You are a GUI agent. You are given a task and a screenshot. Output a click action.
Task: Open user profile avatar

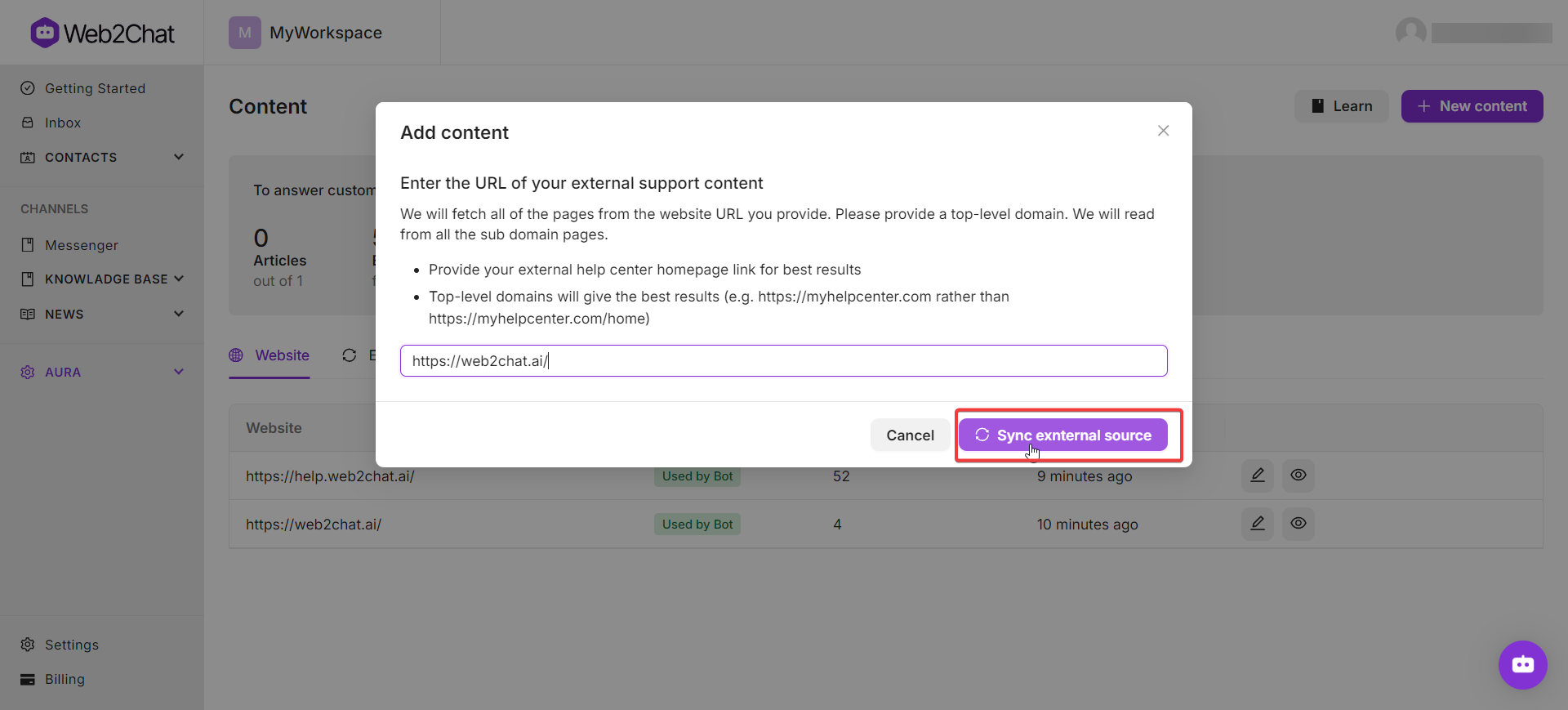point(1410,33)
